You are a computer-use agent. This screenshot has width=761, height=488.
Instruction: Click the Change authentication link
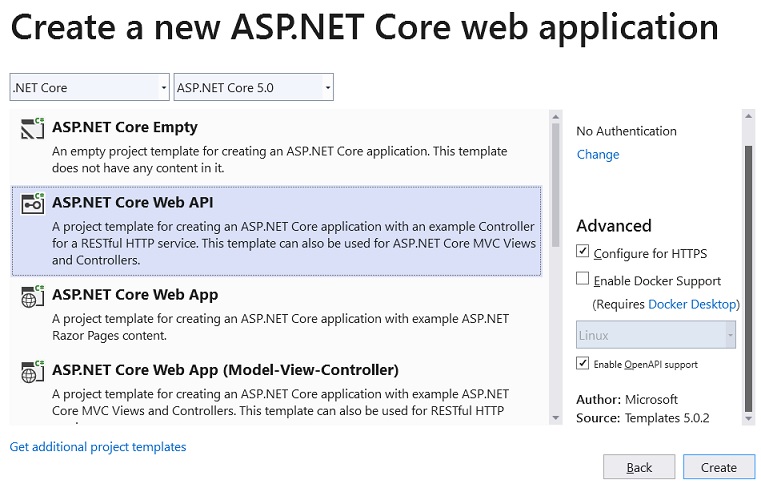[x=598, y=154]
